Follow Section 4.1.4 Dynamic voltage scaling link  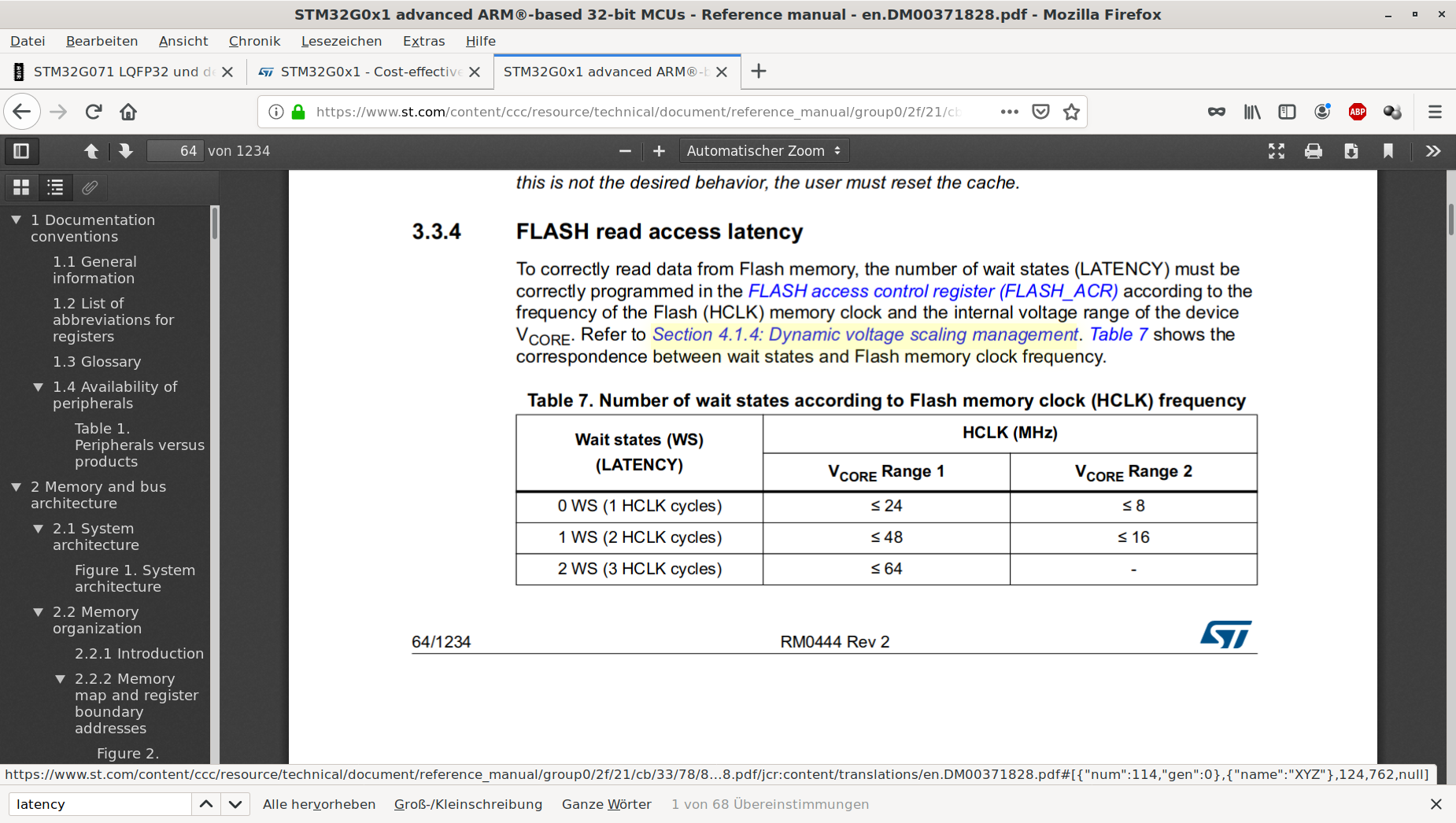865,334
